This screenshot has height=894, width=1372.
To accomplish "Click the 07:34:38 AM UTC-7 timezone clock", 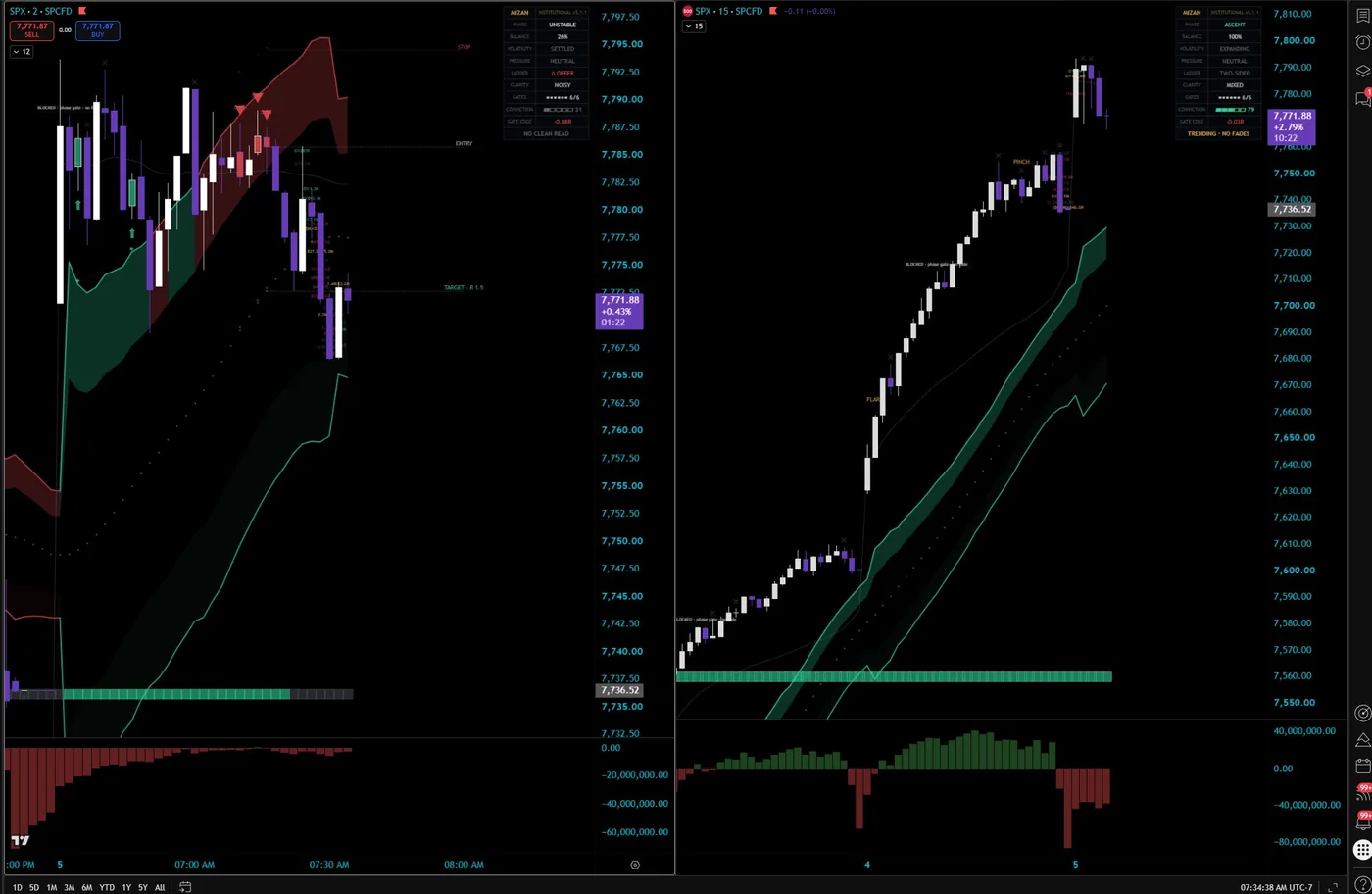I will pos(1276,887).
